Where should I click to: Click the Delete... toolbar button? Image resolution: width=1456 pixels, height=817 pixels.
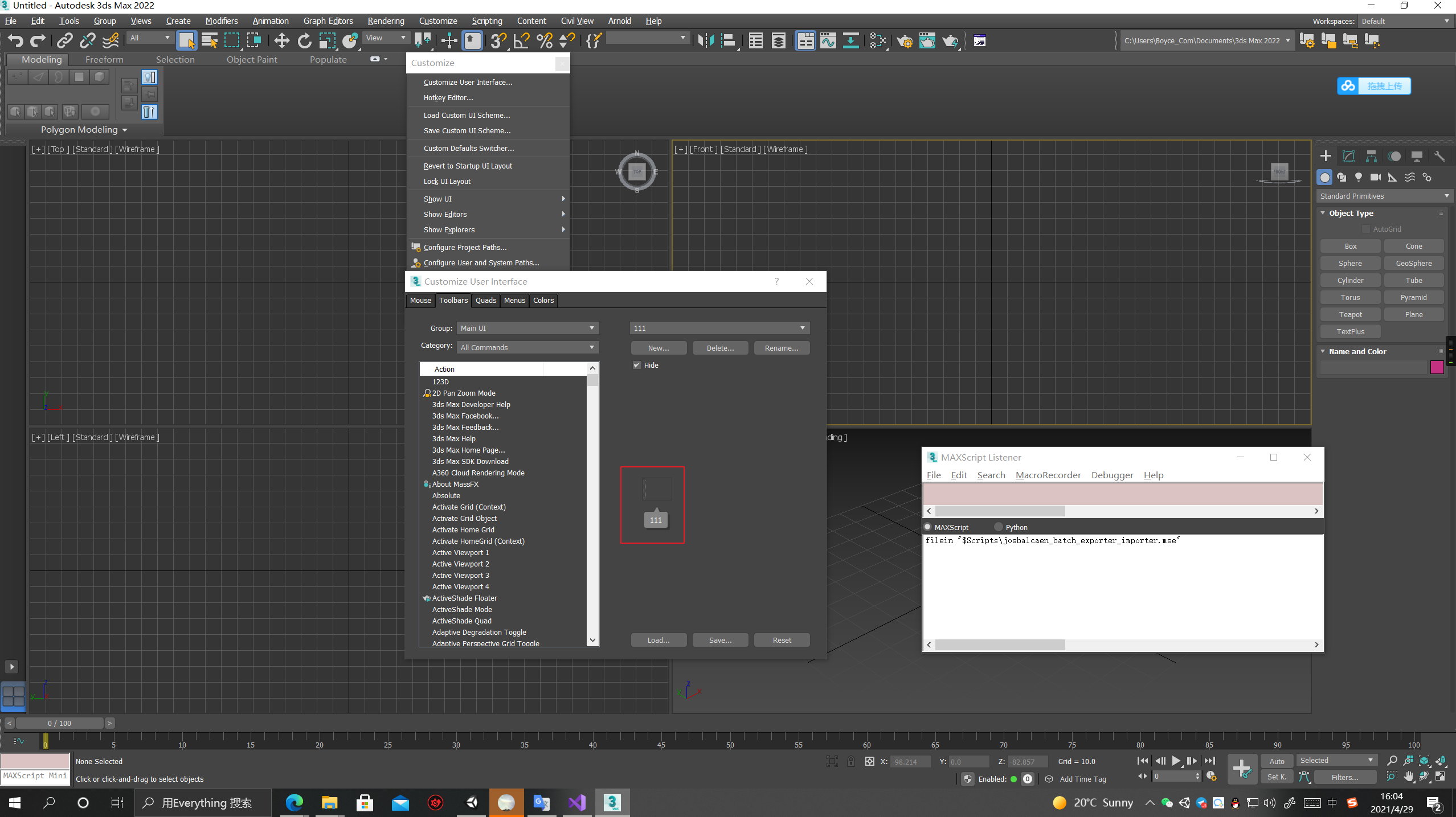(x=720, y=348)
